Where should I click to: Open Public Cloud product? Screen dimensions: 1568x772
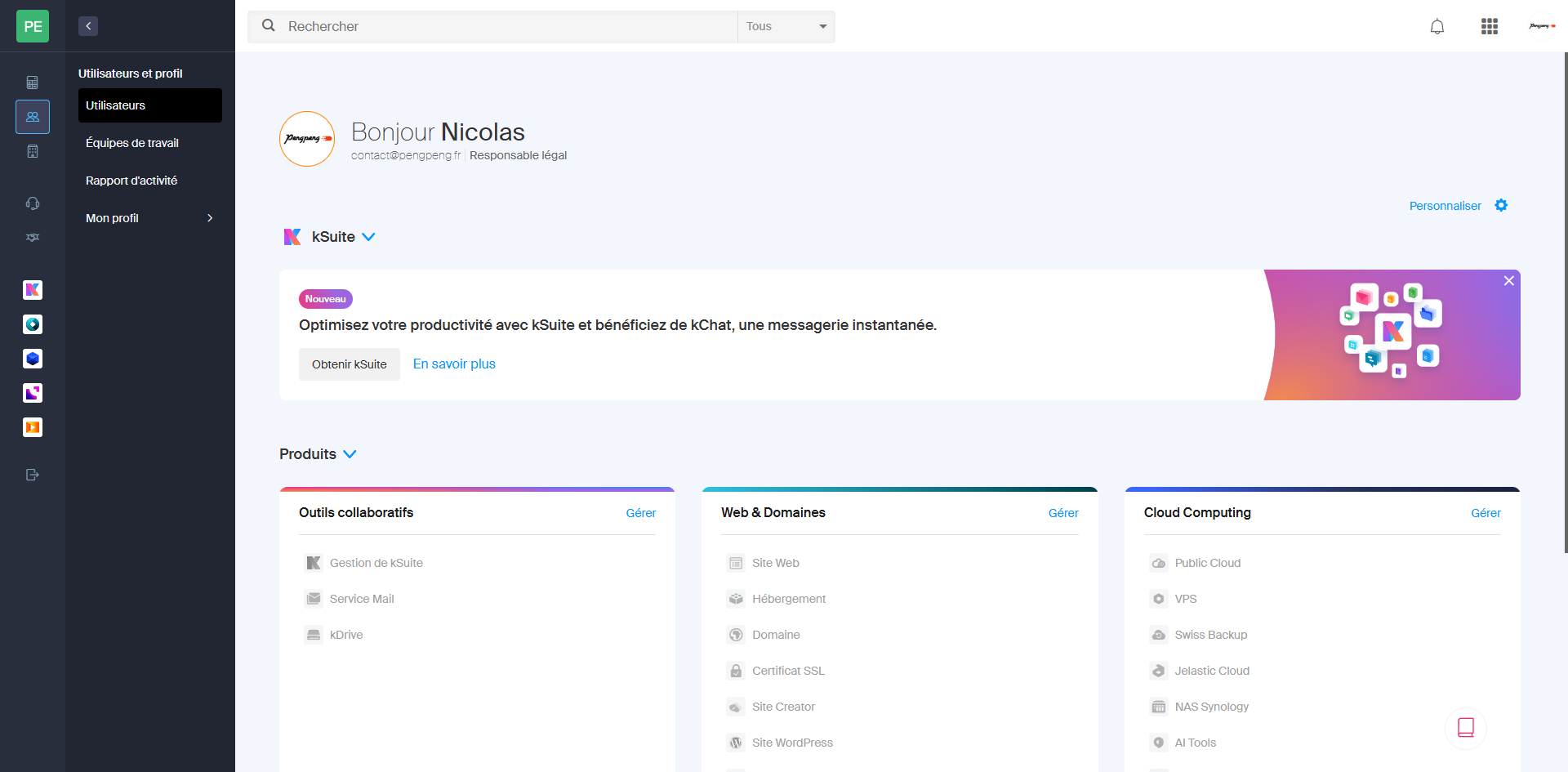pyautogui.click(x=1196, y=563)
